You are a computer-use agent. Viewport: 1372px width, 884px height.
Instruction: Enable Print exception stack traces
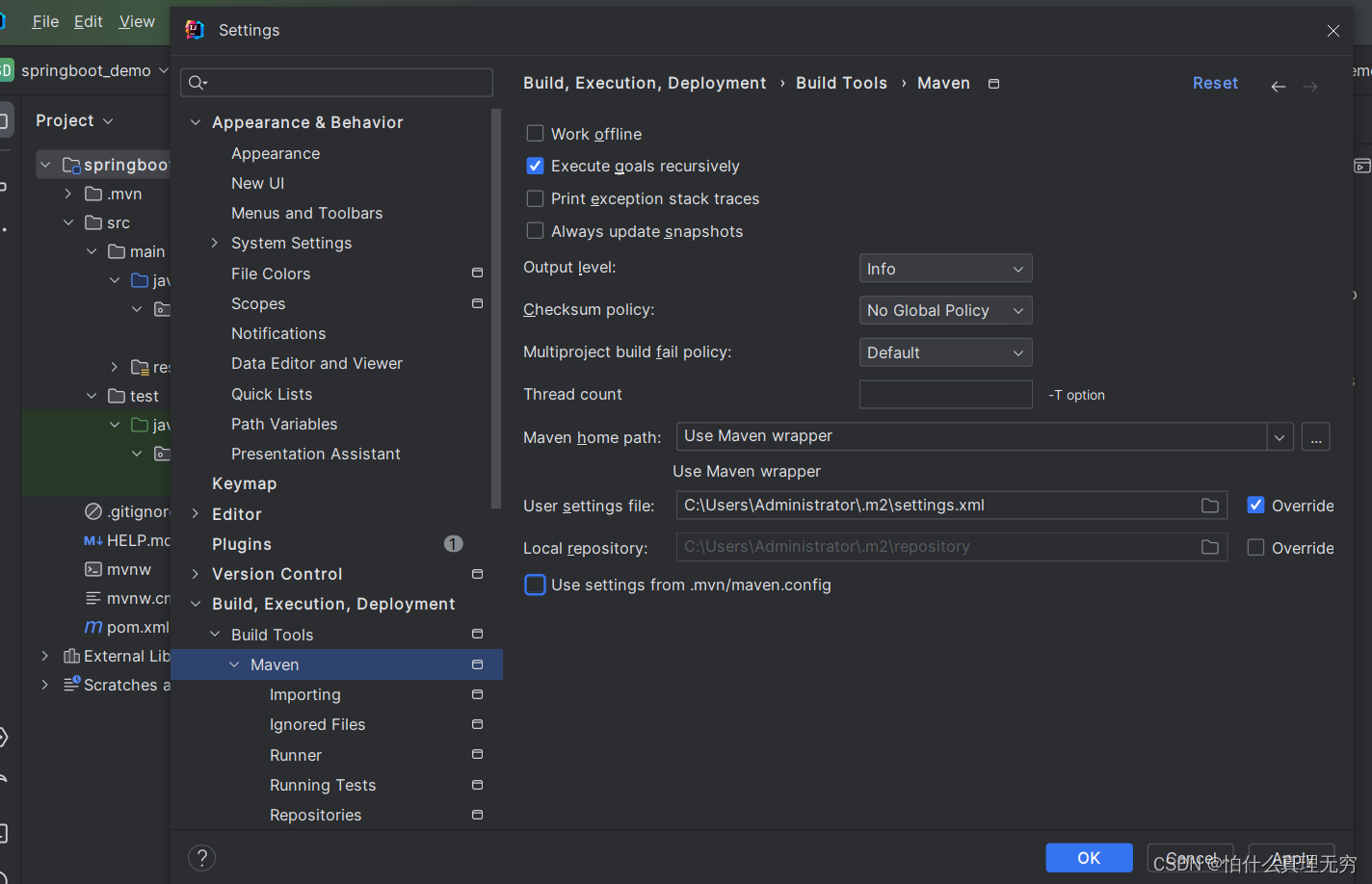pos(535,198)
